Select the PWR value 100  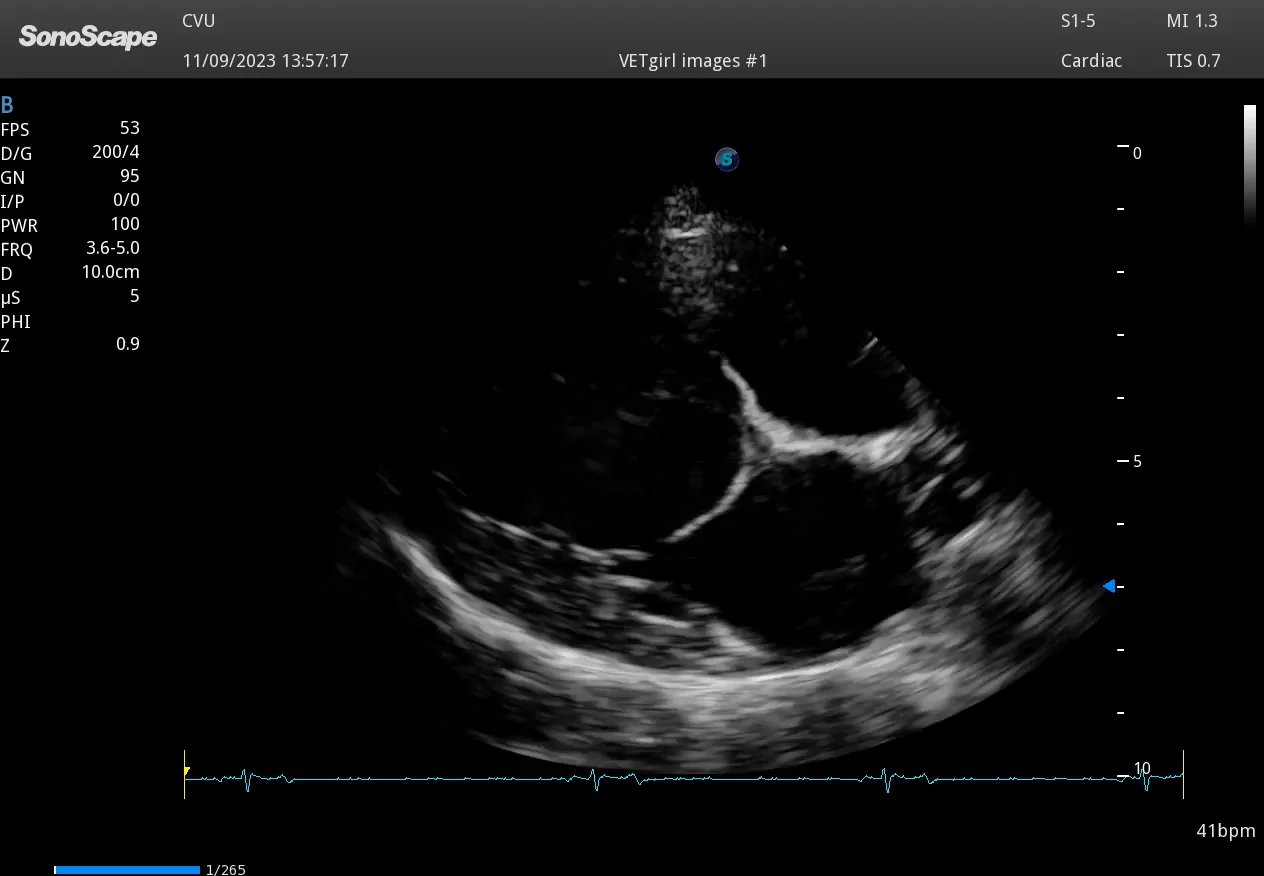126,224
